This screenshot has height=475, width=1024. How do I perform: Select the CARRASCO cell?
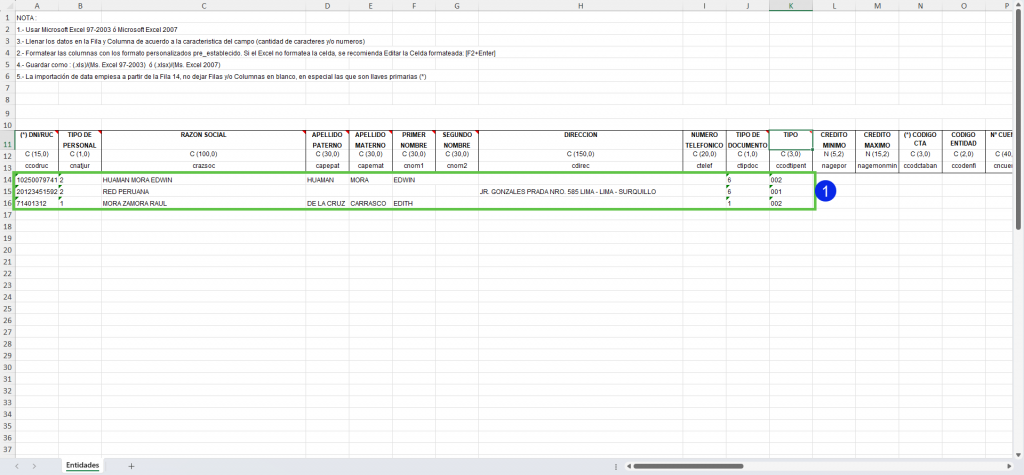pyautogui.click(x=370, y=203)
